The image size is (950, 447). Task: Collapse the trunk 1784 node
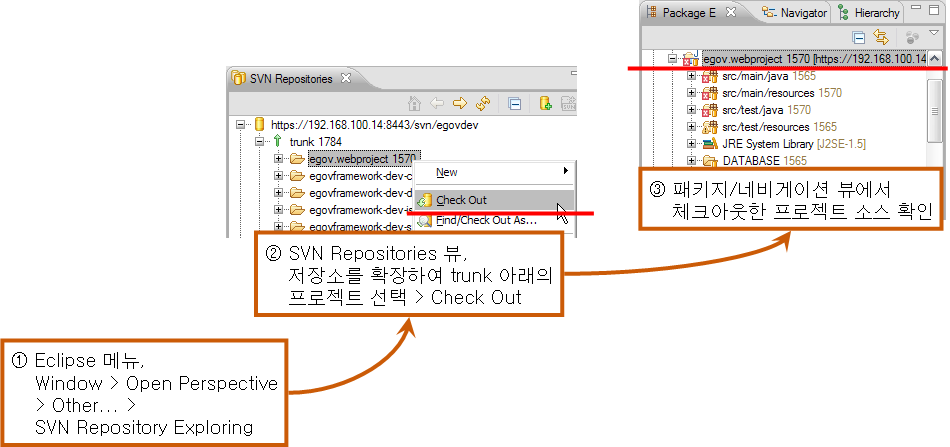tap(260, 142)
